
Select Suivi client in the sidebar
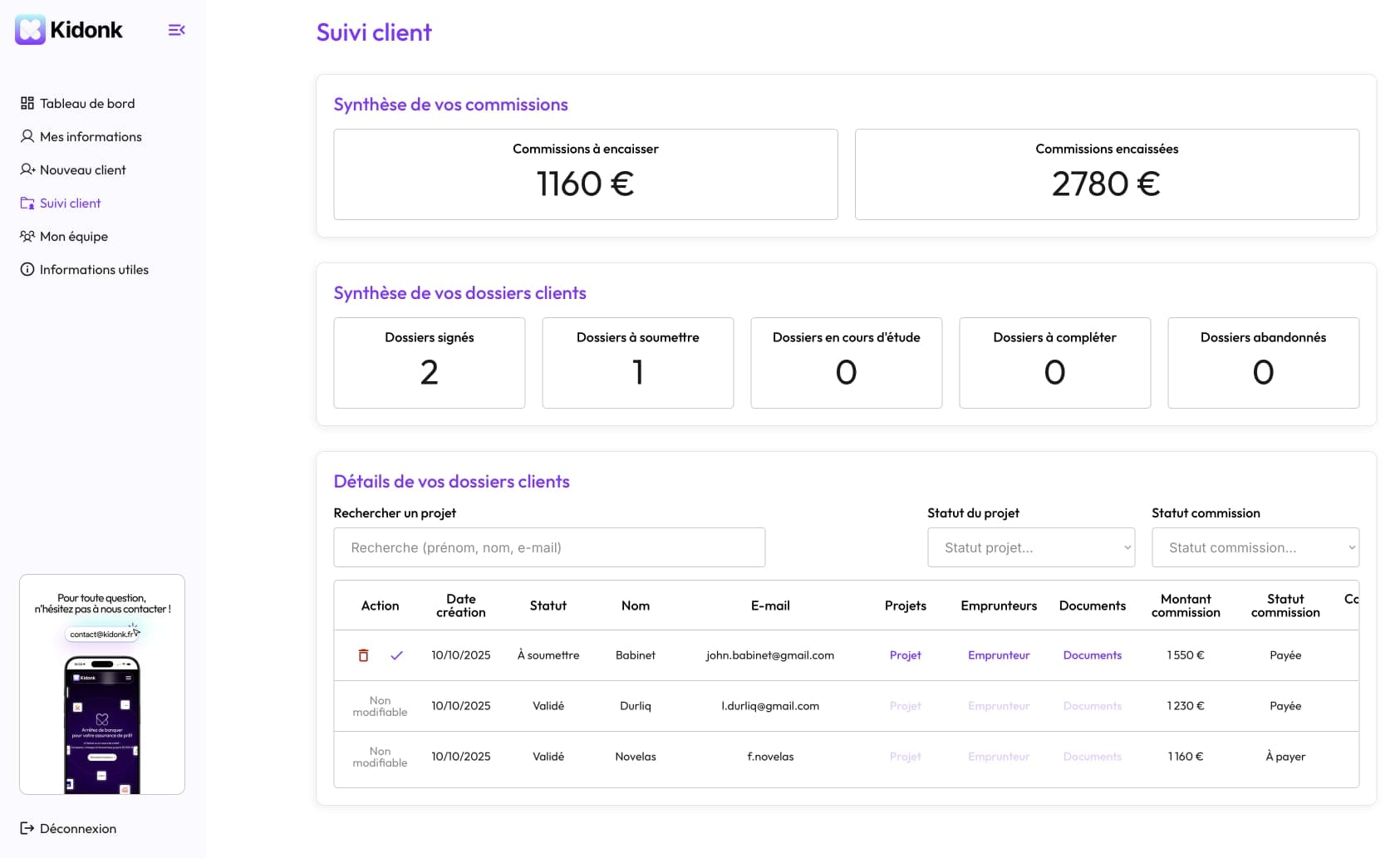point(70,203)
